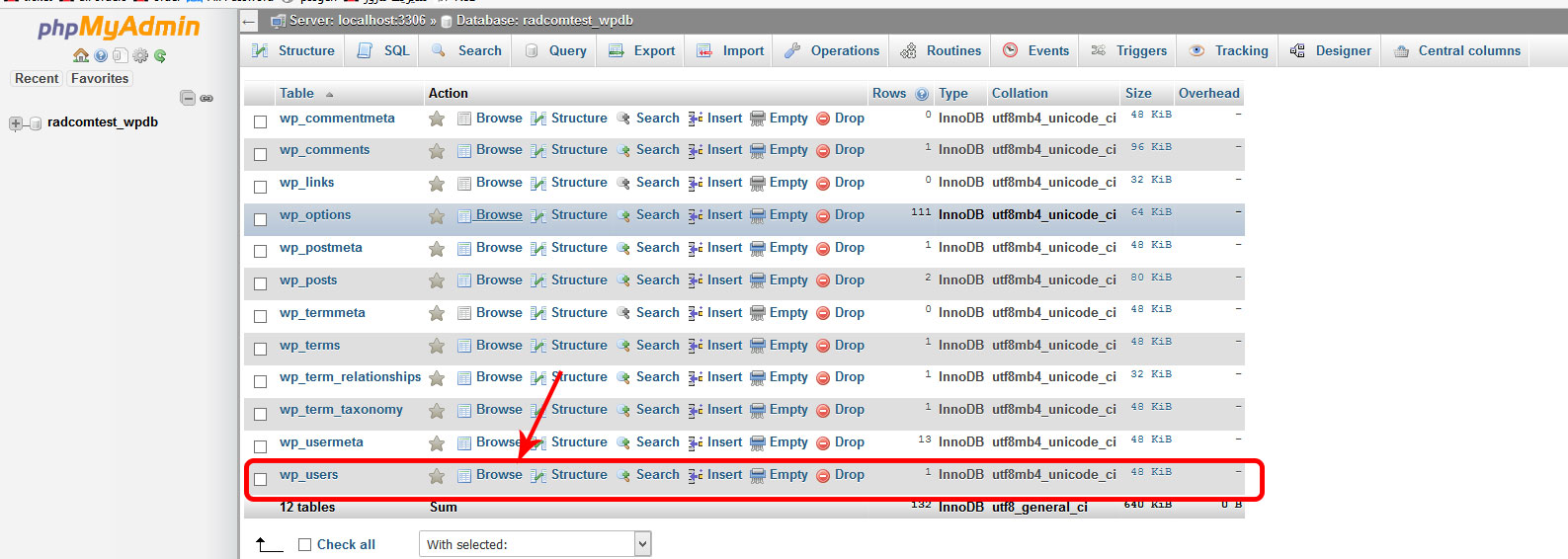This screenshot has height=559, width=1568.
Task: Favorite wp_options table using star icon
Action: tap(436, 216)
